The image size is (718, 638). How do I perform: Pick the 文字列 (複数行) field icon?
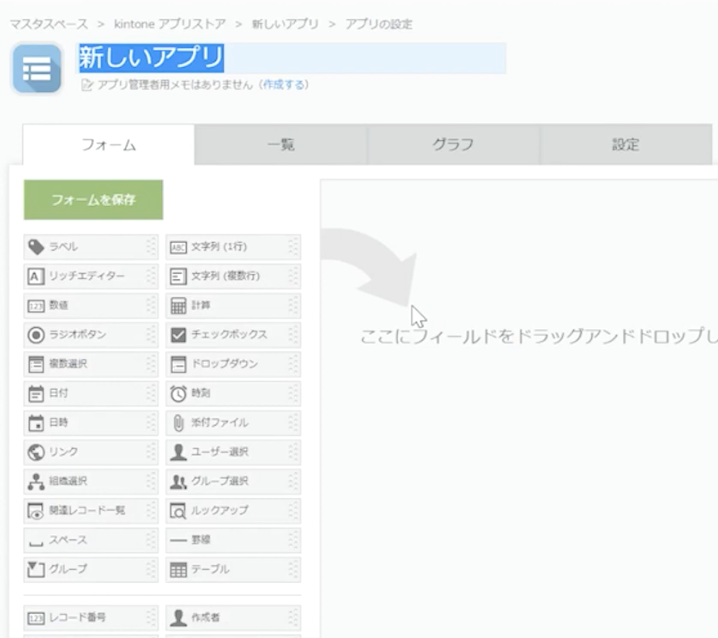pos(178,277)
